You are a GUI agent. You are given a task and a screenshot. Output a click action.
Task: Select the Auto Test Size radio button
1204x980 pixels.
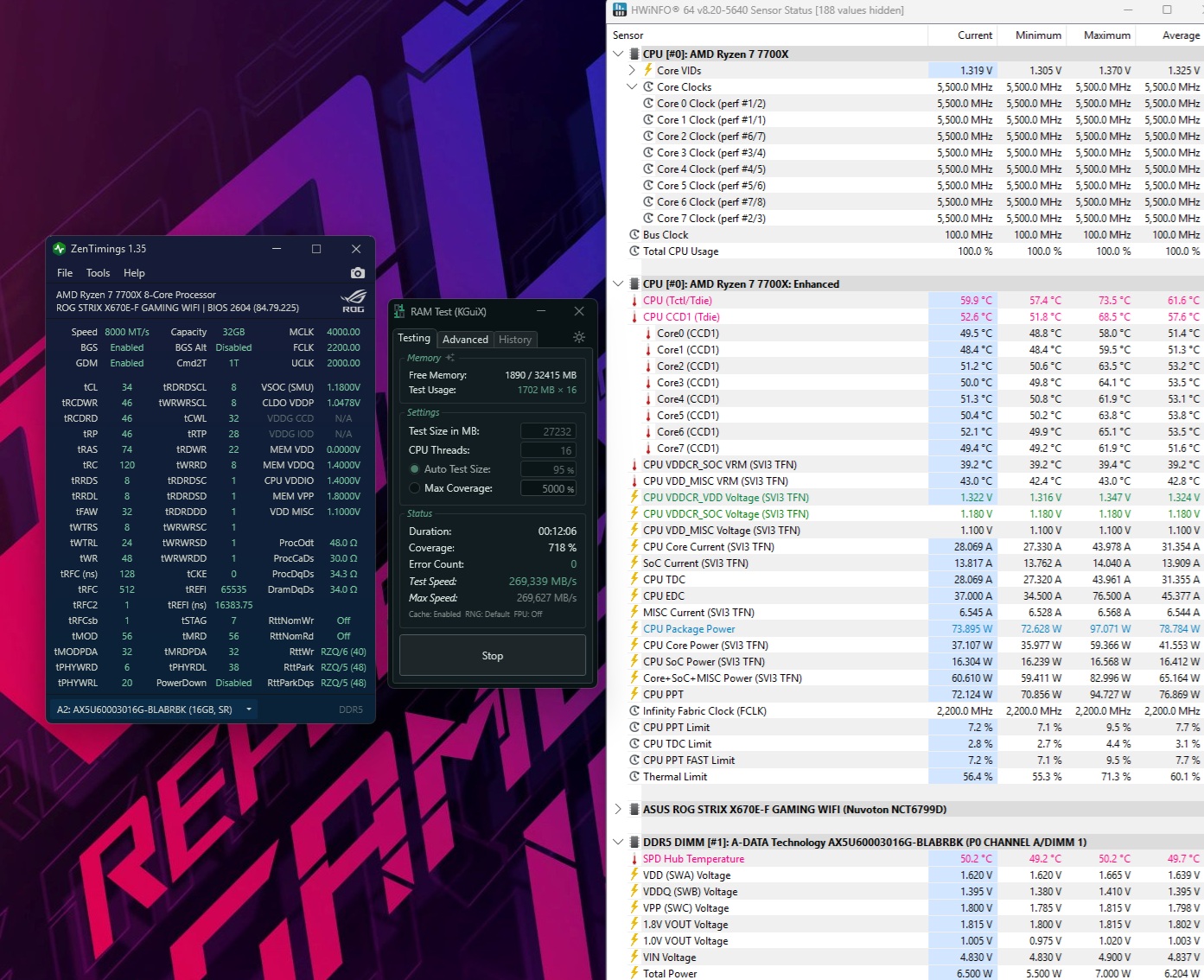click(415, 469)
